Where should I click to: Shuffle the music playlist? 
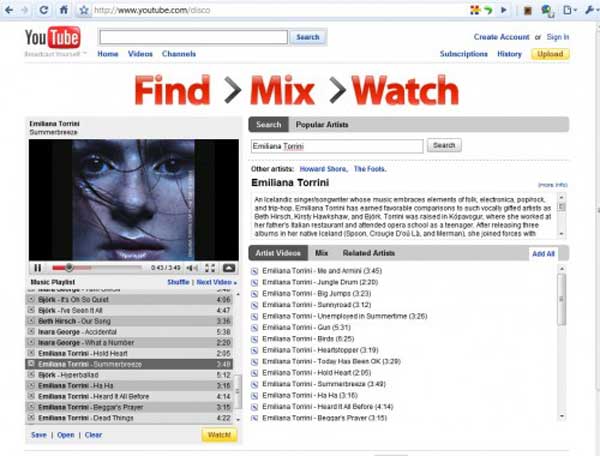click(178, 282)
